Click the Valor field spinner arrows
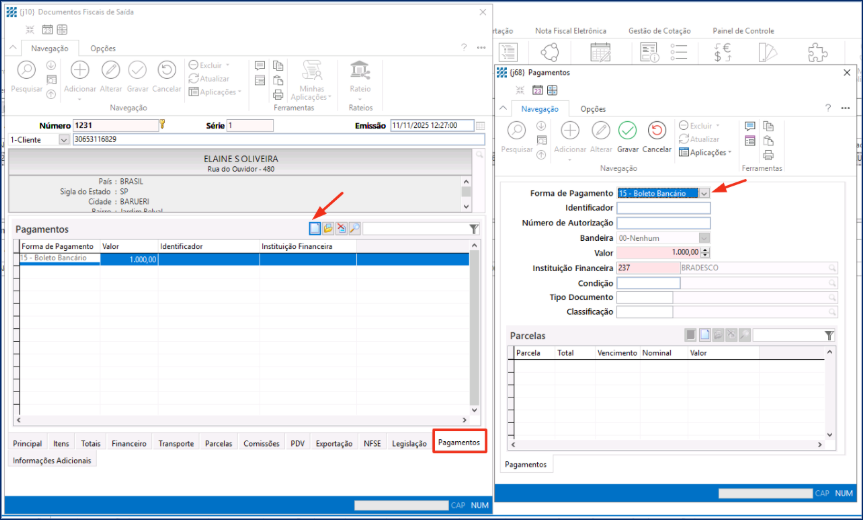The height and width of the screenshot is (520, 864). (x=704, y=253)
